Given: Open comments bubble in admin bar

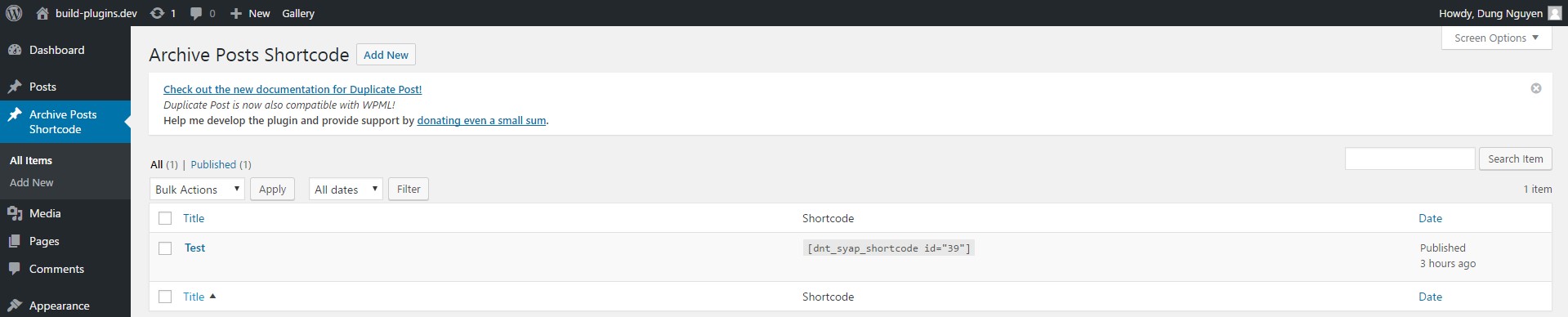Looking at the screenshot, I should pos(196,14).
